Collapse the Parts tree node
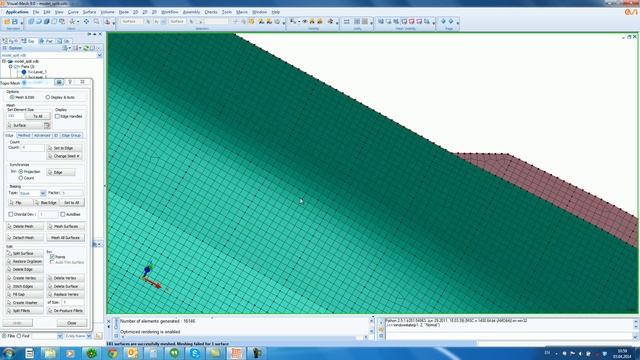640x360 pixels. 11,67
